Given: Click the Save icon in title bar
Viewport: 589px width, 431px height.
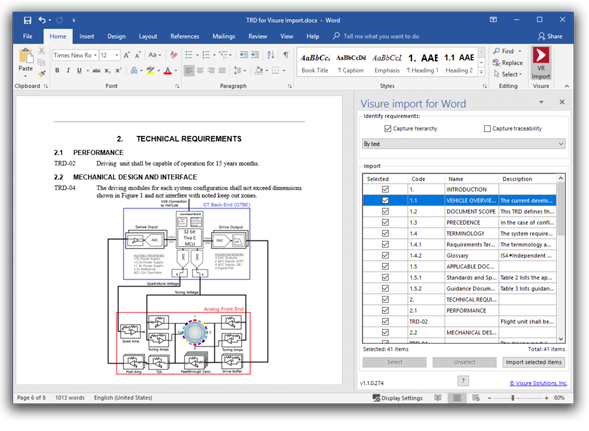Looking at the screenshot, I should [x=27, y=20].
